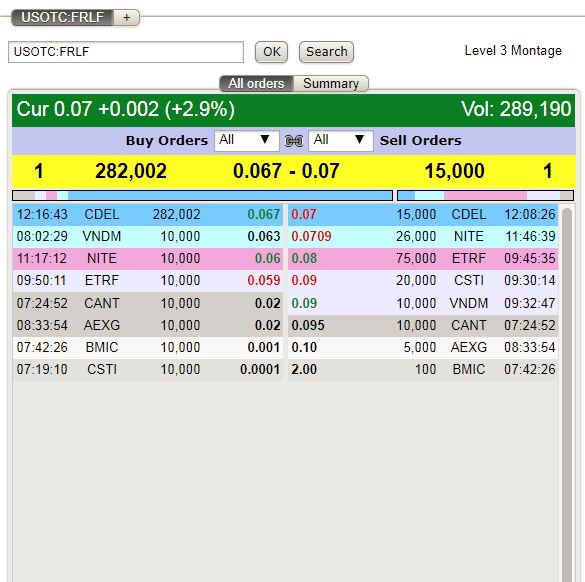The image size is (585, 582).
Task: Select CDEL buy order at 0.067
Action: [148, 215]
